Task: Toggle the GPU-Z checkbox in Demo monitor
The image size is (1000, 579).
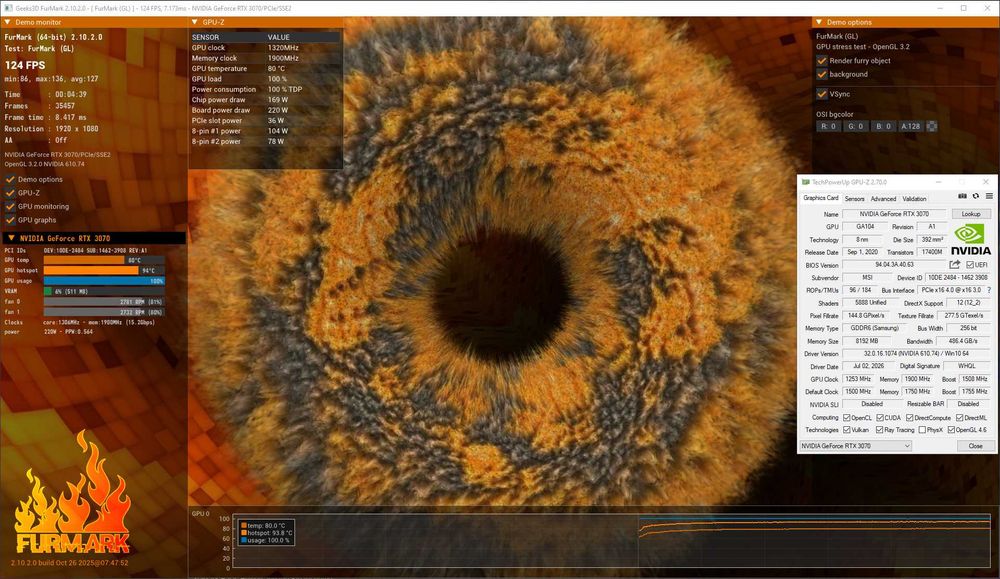Action: (x=10, y=193)
